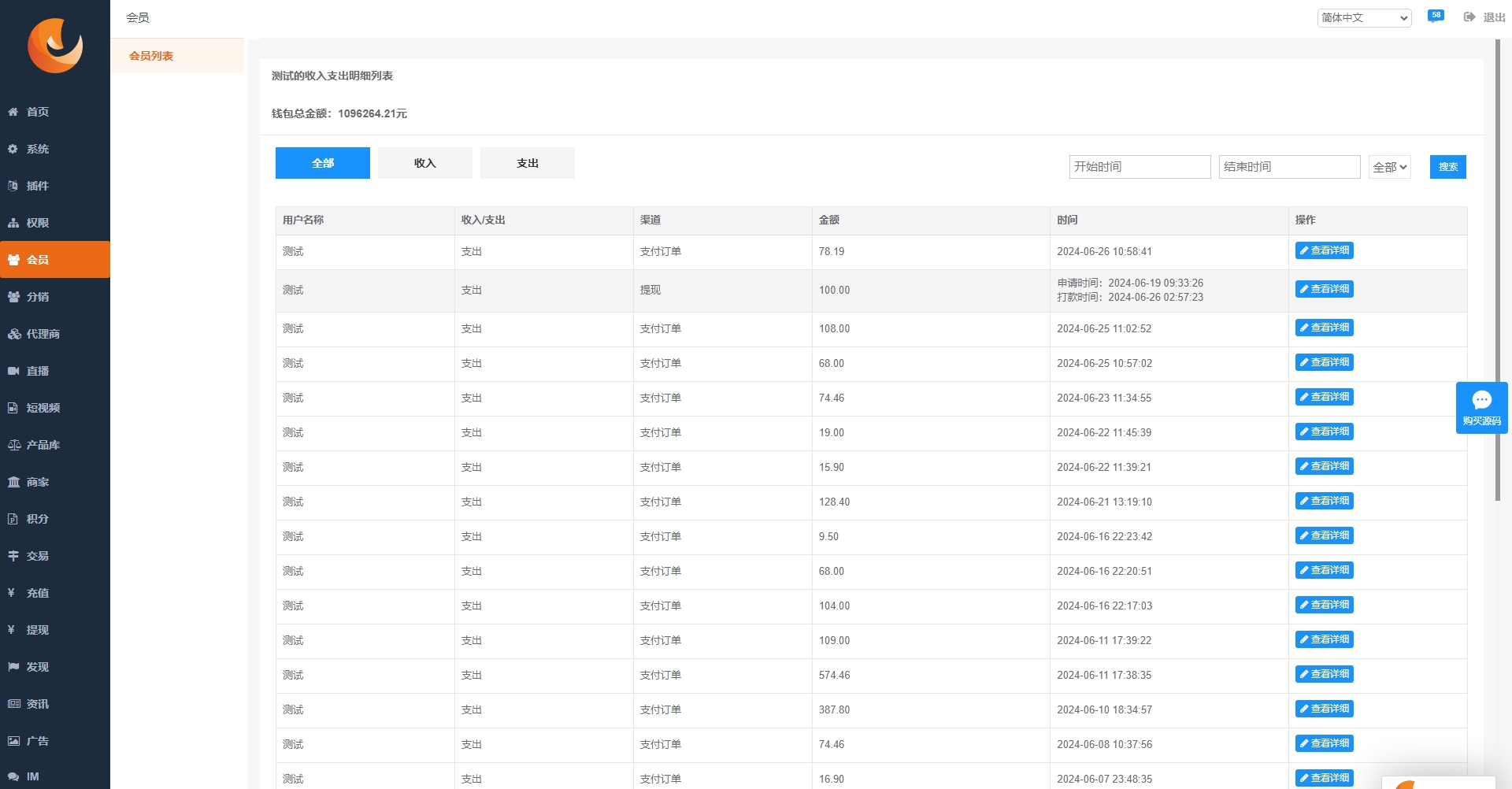Expand the 全部 filter dropdown beside search
Viewport: 1512px width, 789px height.
1389,167
